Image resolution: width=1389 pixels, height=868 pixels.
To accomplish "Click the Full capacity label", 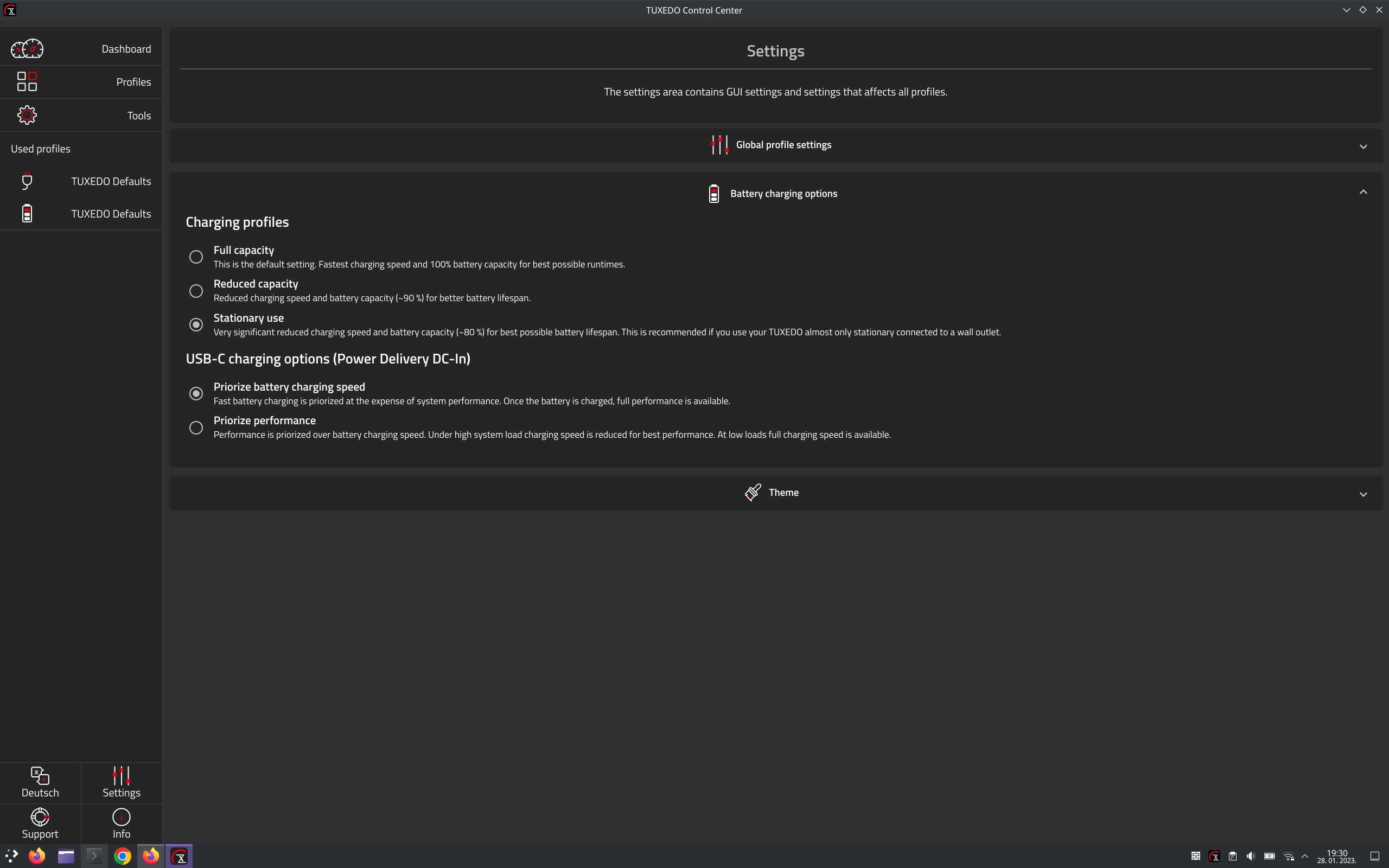I will coord(244,250).
